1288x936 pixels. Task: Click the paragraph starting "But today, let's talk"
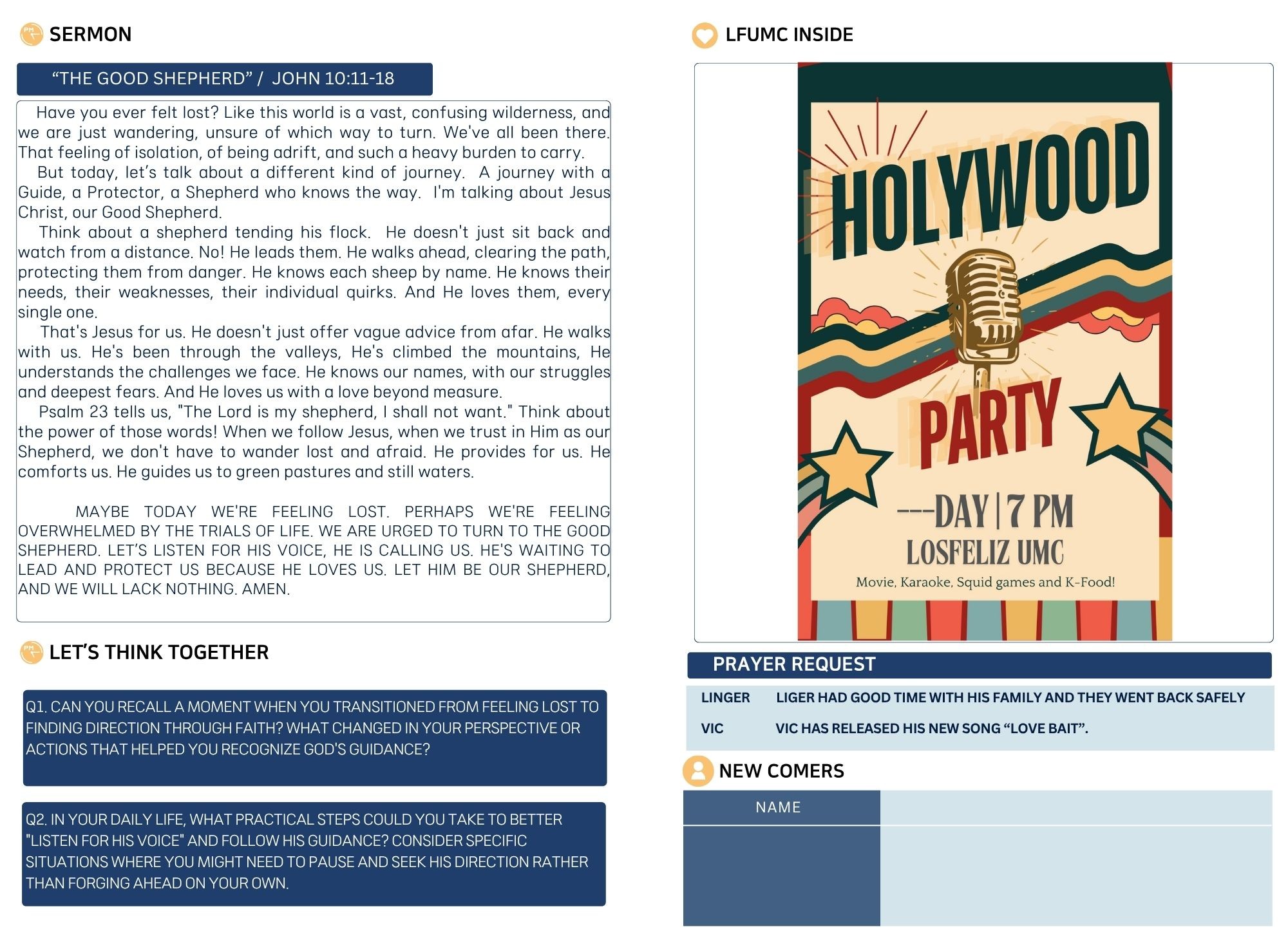pyautogui.click(x=314, y=192)
